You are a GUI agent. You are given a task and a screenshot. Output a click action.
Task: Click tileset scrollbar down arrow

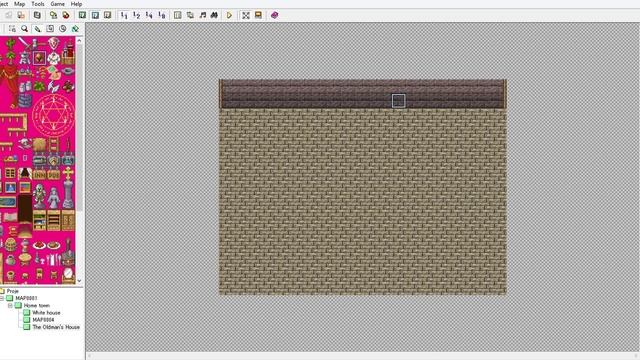79,281
